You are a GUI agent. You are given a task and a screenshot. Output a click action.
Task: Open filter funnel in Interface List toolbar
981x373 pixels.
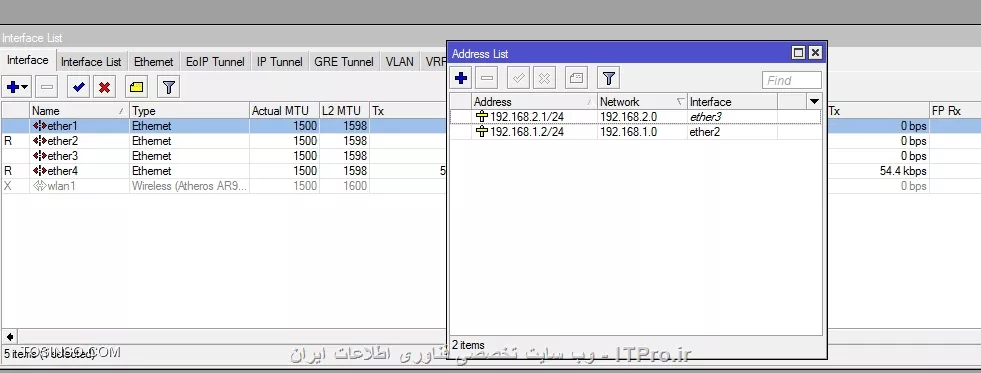pyautogui.click(x=168, y=87)
